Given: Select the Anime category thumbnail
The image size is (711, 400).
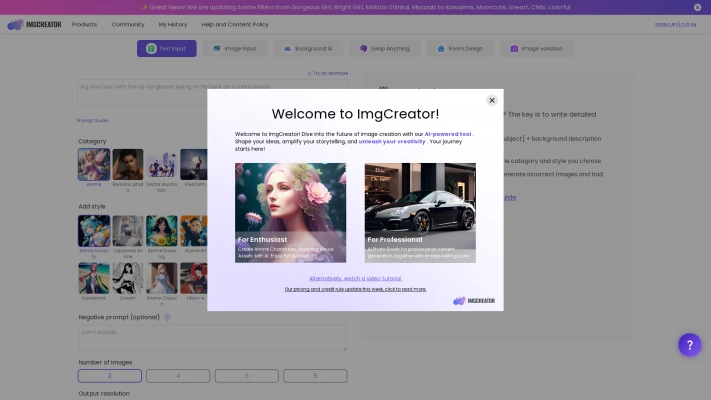Looking at the screenshot, I should (x=94, y=164).
